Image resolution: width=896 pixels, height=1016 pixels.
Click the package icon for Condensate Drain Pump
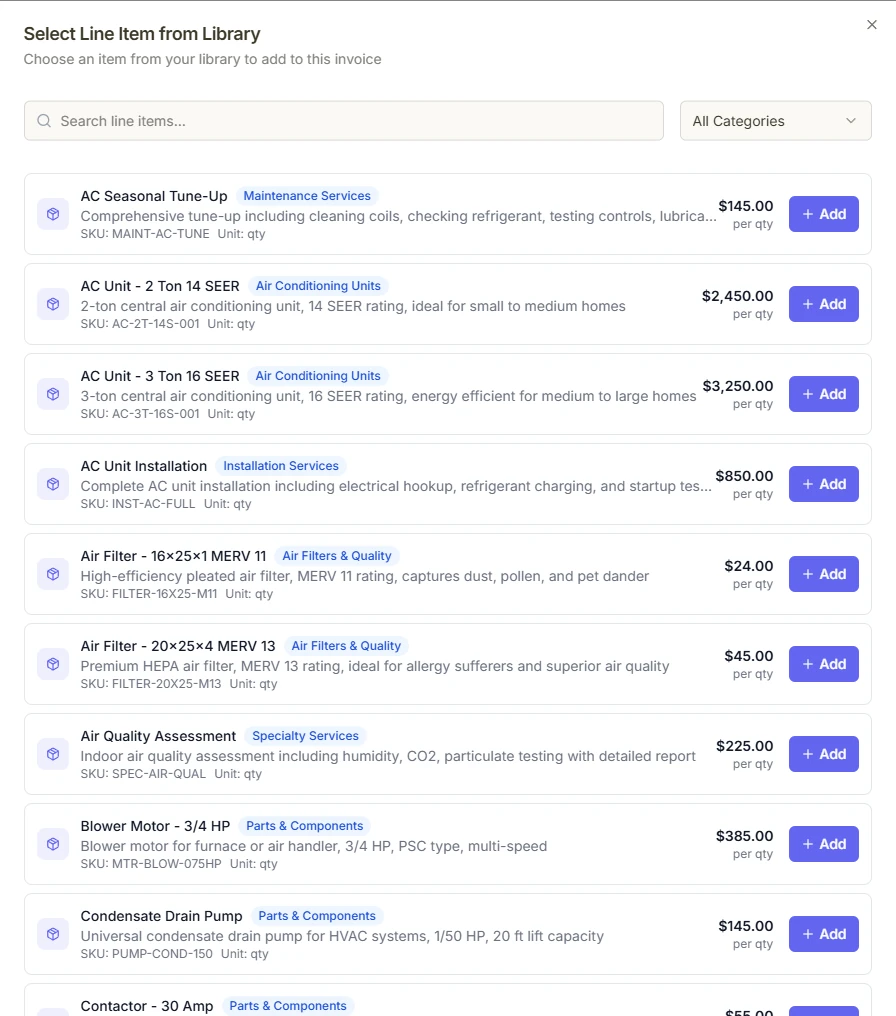point(52,934)
